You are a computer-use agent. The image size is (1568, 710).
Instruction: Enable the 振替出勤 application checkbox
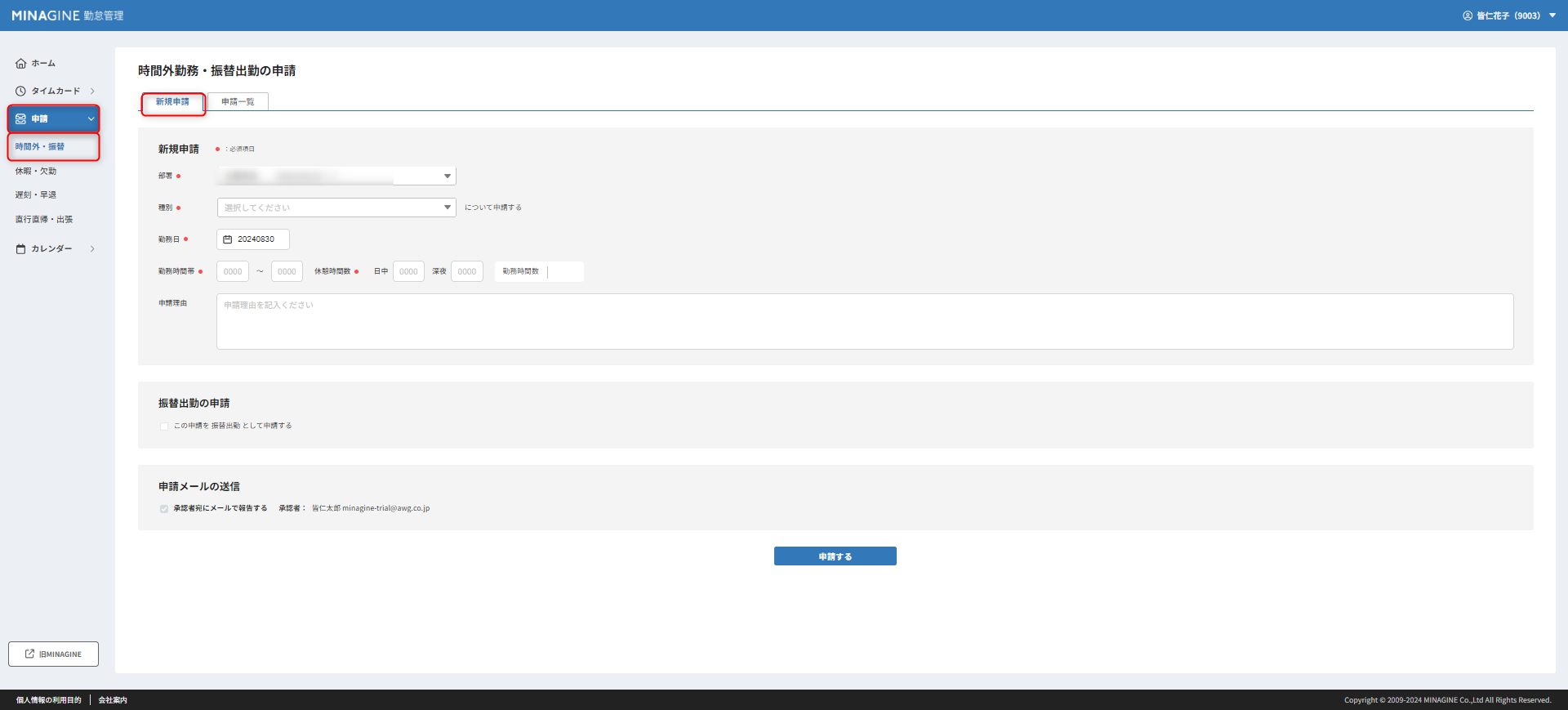click(164, 426)
